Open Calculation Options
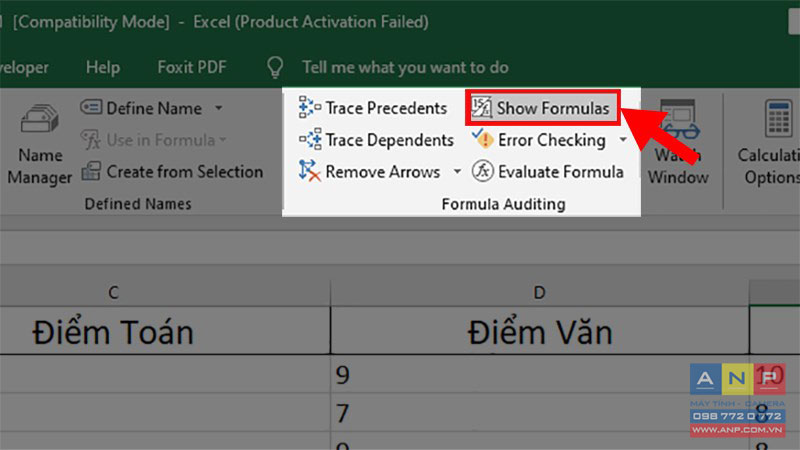Viewport: 800px width, 450px height. pos(770,143)
